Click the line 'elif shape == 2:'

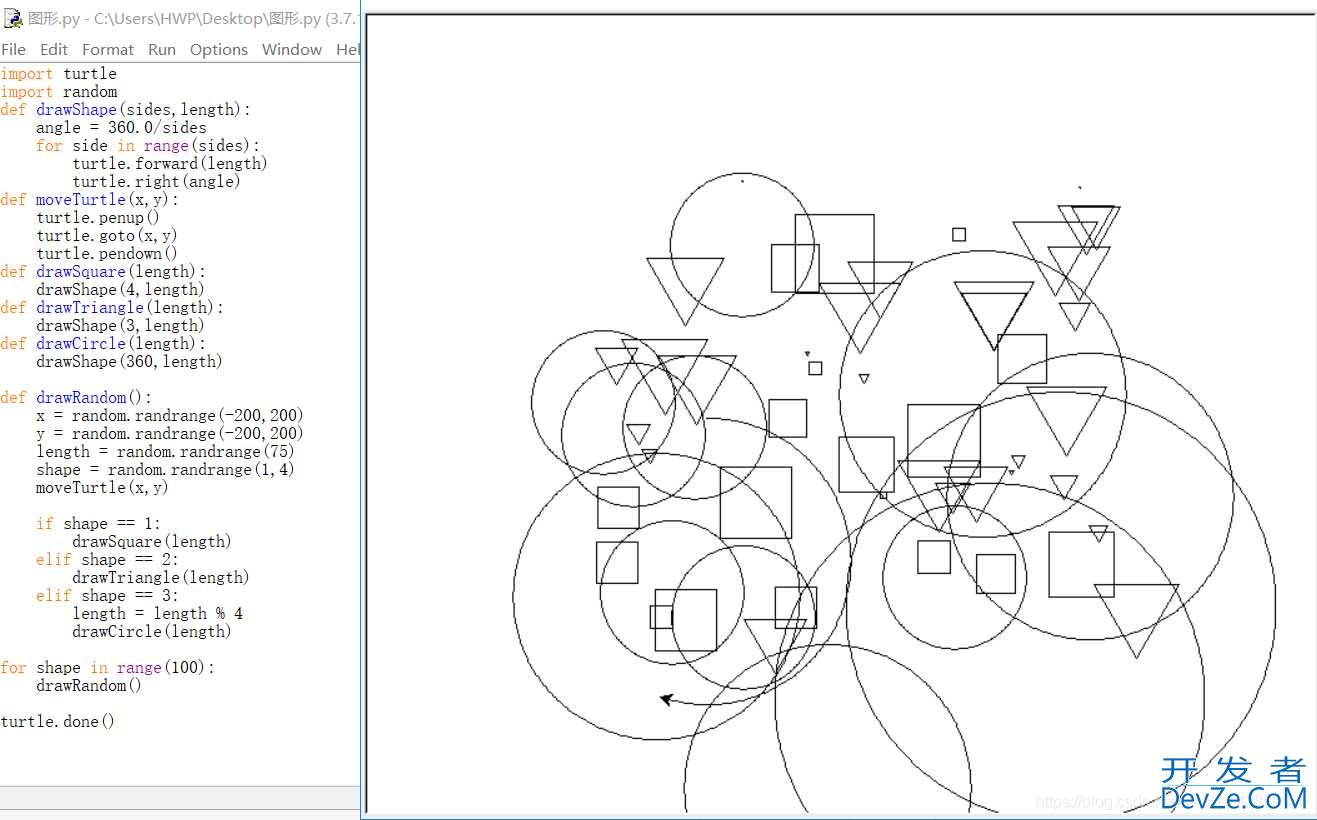(x=107, y=560)
